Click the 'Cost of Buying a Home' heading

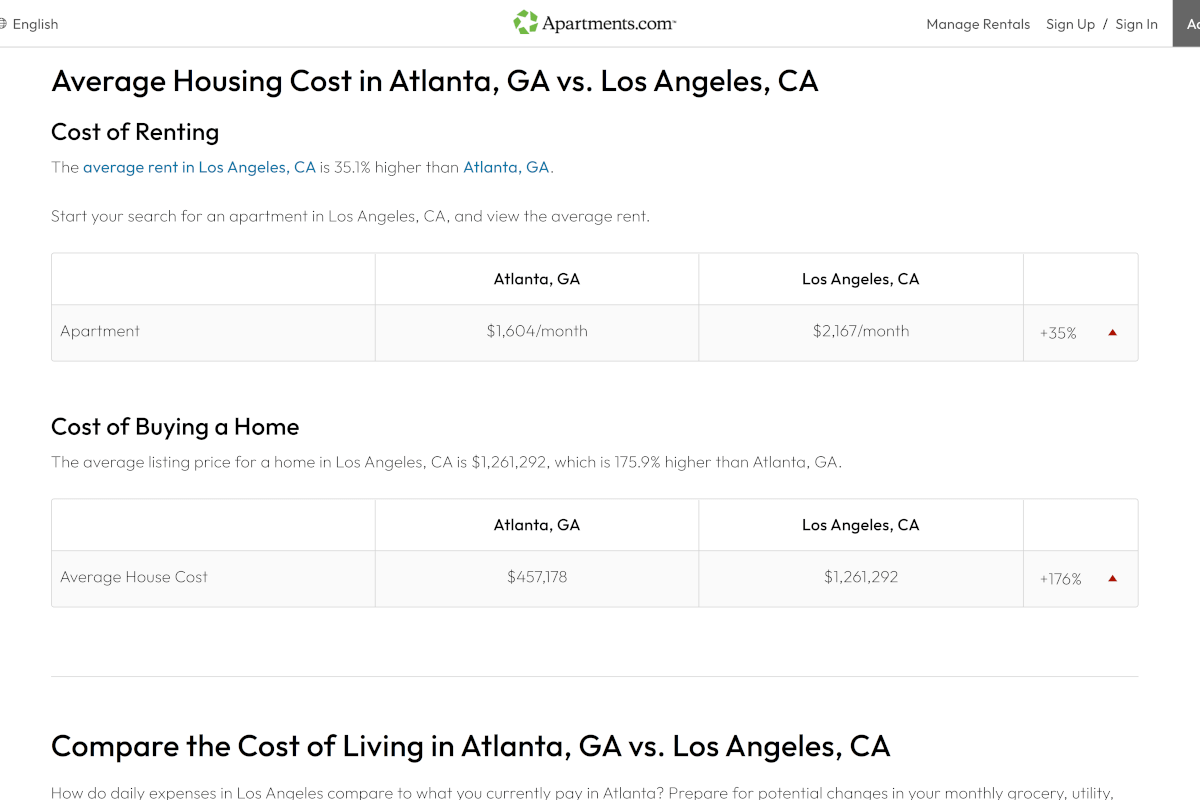(175, 427)
